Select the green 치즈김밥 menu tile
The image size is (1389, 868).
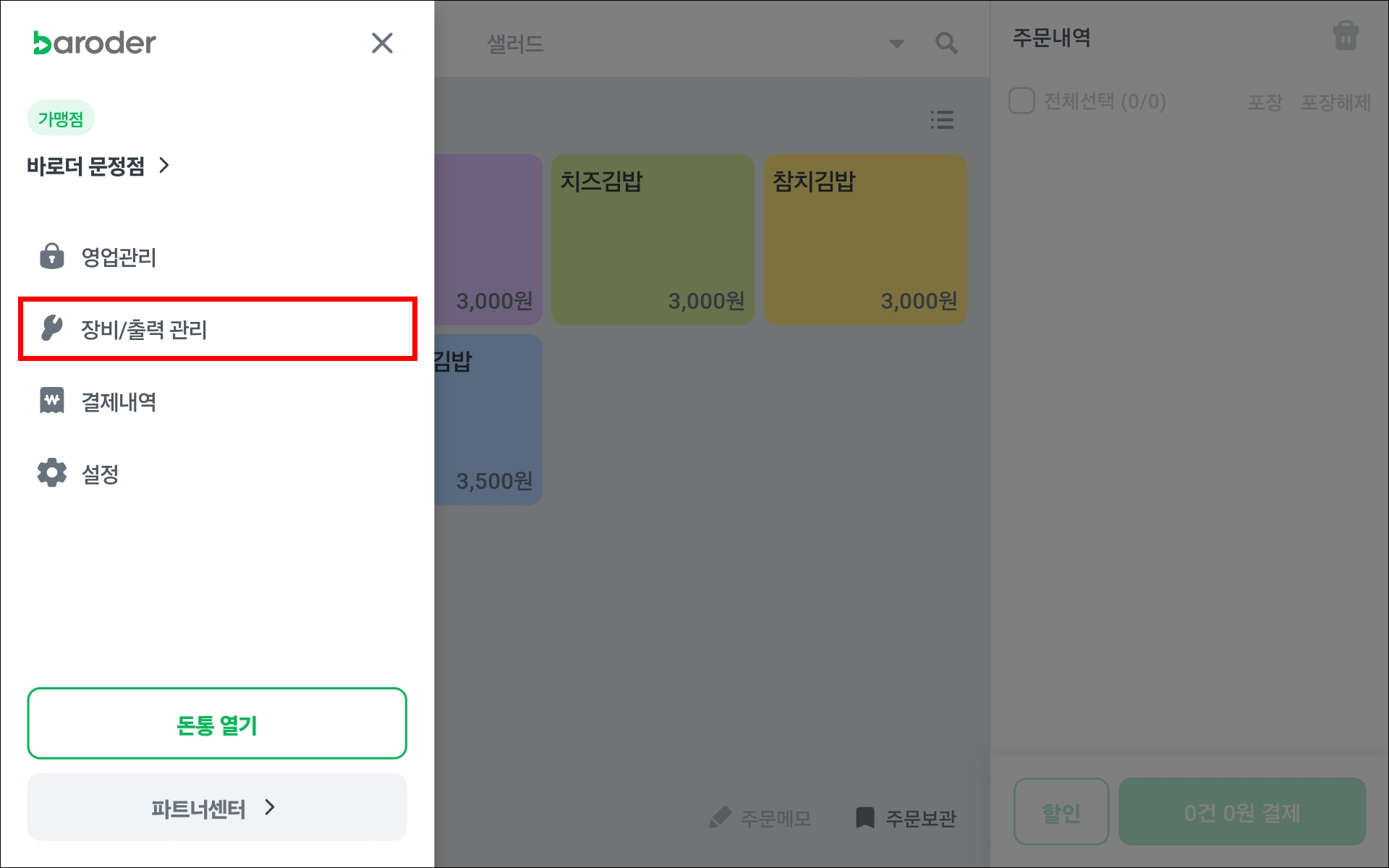(653, 239)
